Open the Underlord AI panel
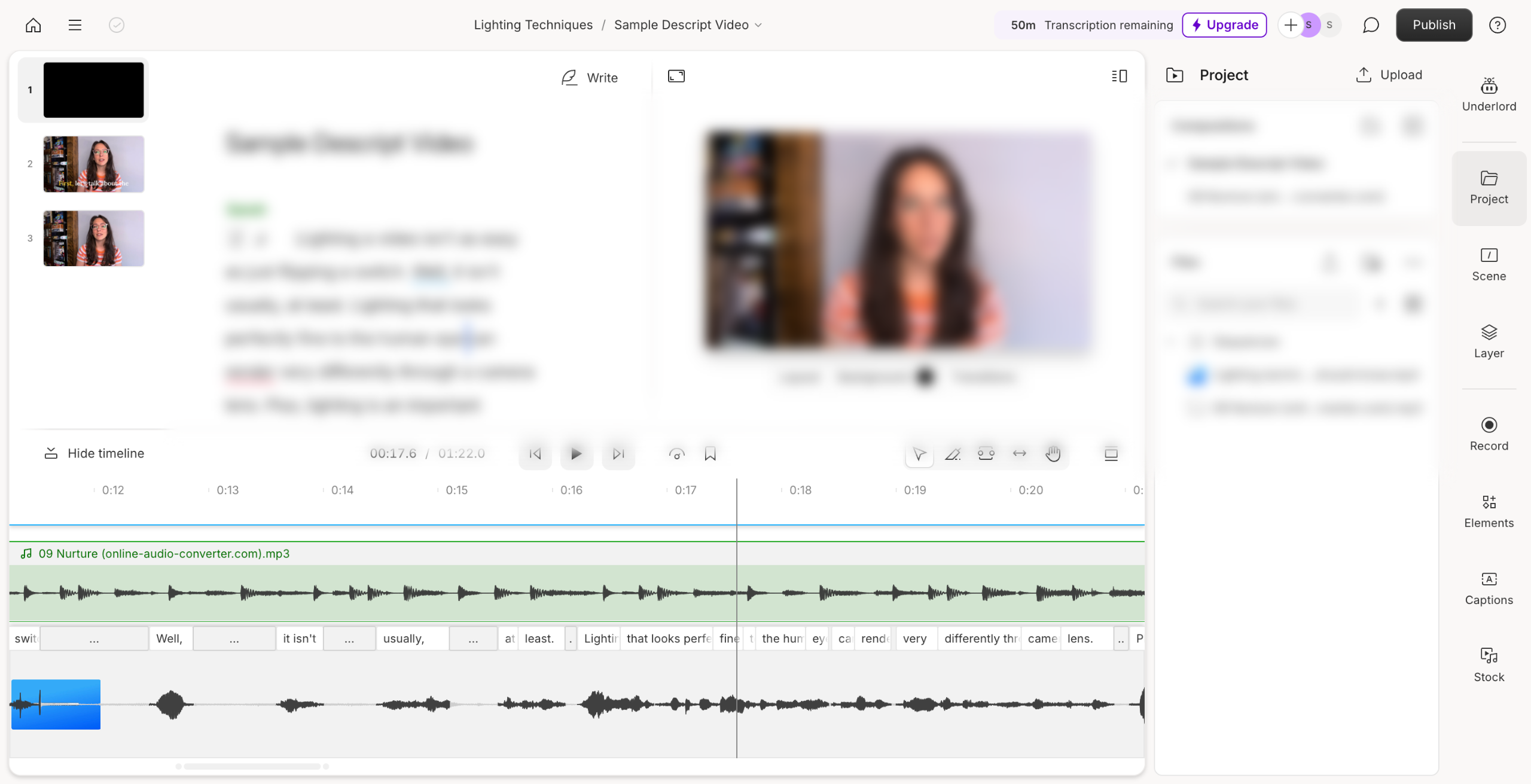Screen dimensions: 1531x784 click(1489, 94)
